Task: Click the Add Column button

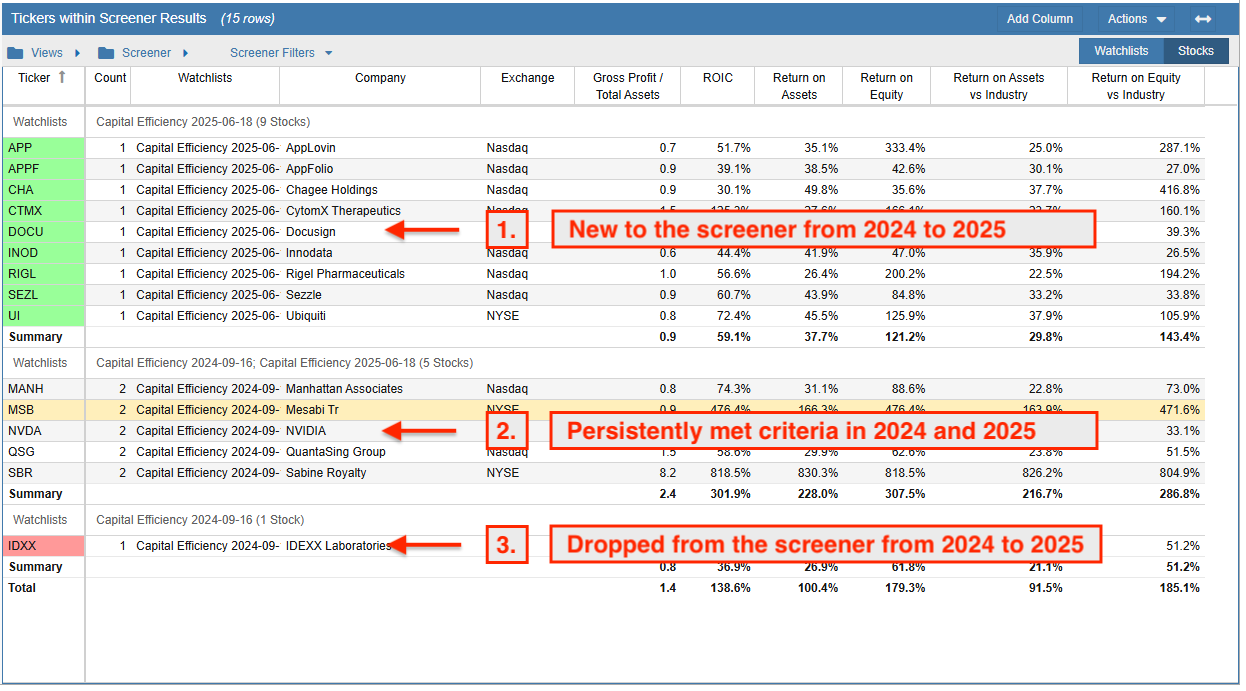Action: click(x=1040, y=19)
